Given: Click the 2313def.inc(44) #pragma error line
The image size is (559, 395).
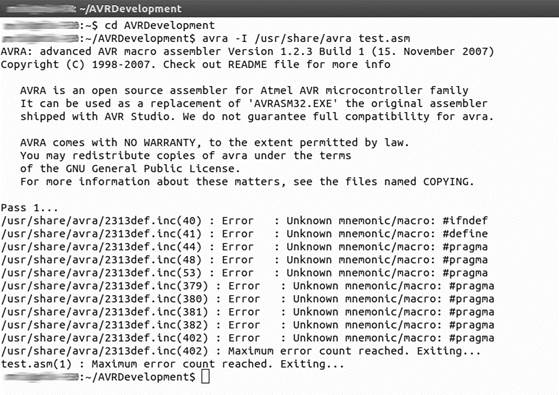Looking at the screenshot, I should point(244,247).
